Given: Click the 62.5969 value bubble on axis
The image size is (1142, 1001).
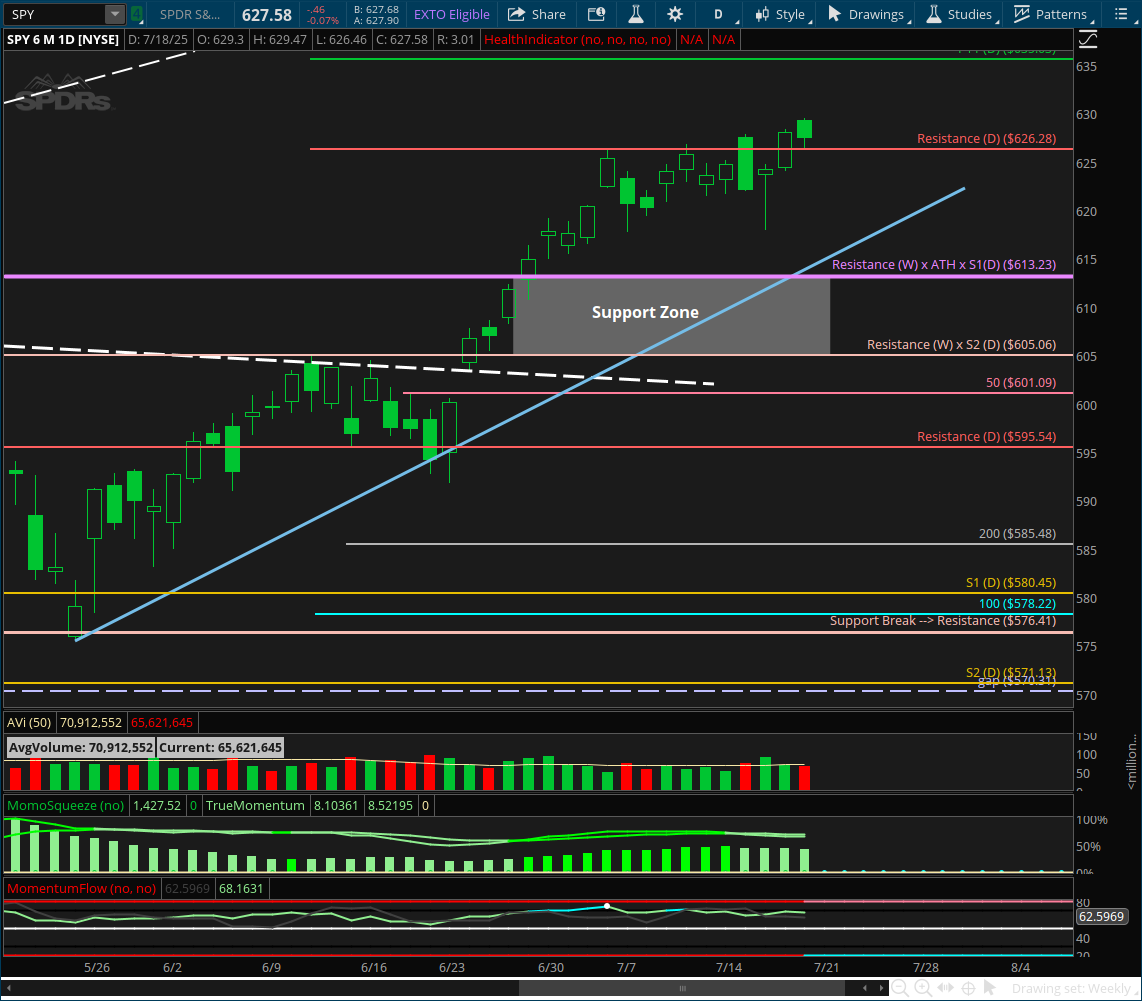Looking at the screenshot, I should [1100, 916].
